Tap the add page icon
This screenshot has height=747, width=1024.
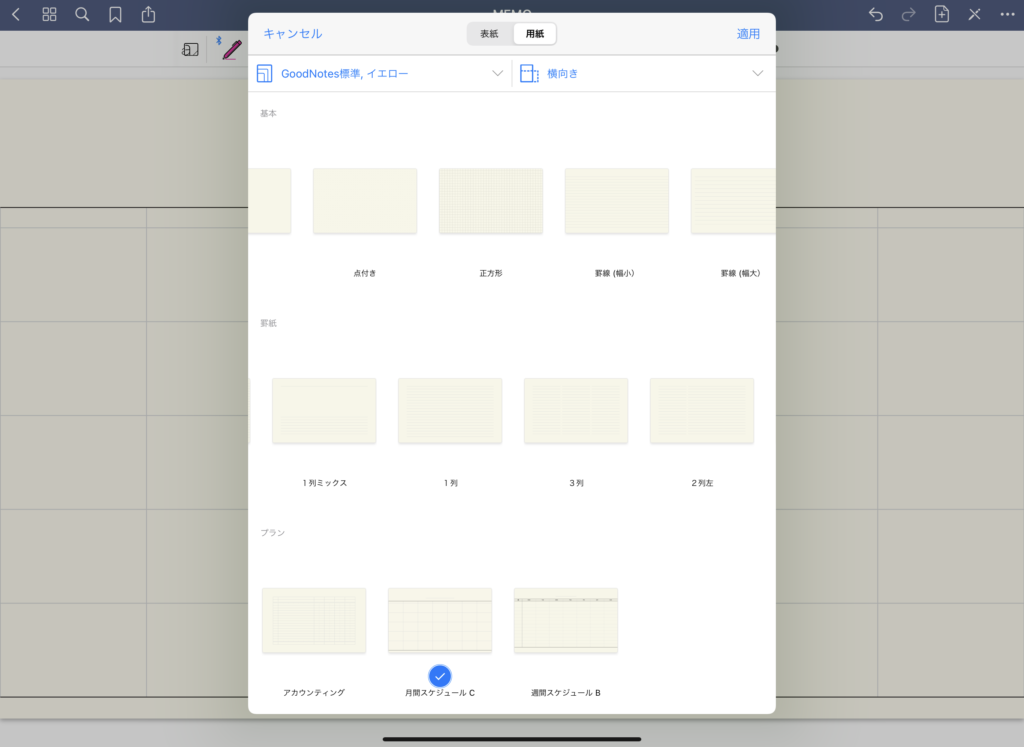coord(941,15)
